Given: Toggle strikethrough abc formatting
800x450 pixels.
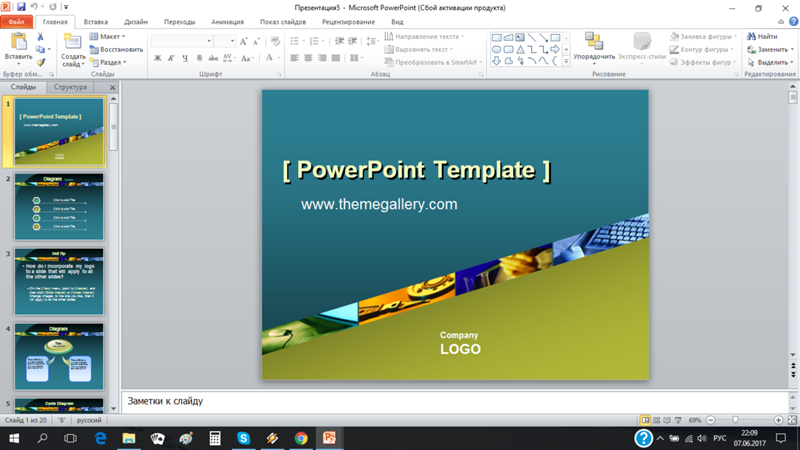Looking at the screenshot, I should 213,58.
